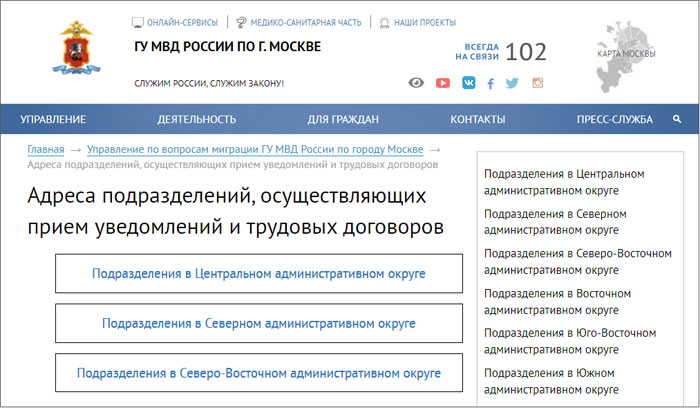Open the ПРЕСС-СЛУЖБА menu
The image size is (700, 408).
(615, 120)
